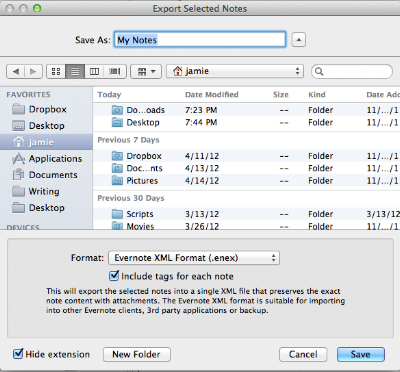Image resolution: width=400 pixels, height=372 pixels.
Task: Sort by the Size column header
Action: 281,95
